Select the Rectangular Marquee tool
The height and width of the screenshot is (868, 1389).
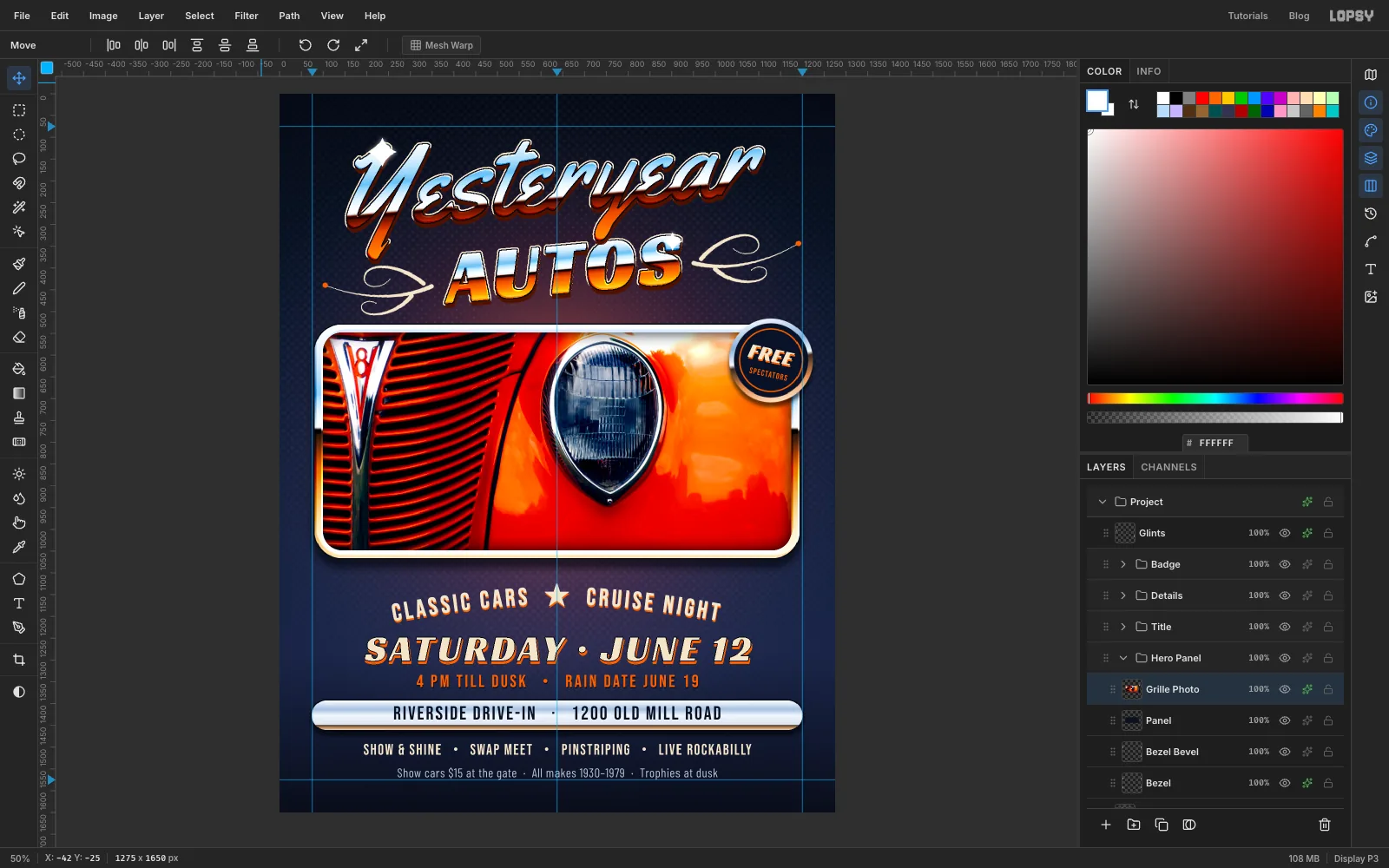click(19, 110)
